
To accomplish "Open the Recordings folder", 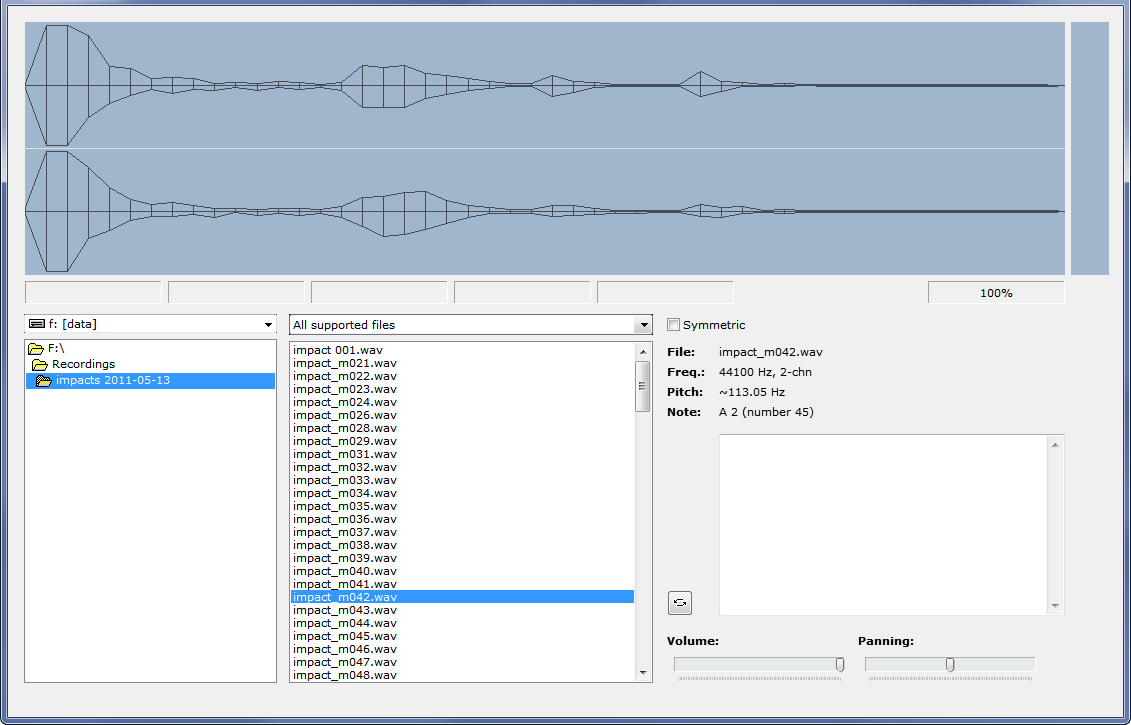I will [x=82, y=364].
